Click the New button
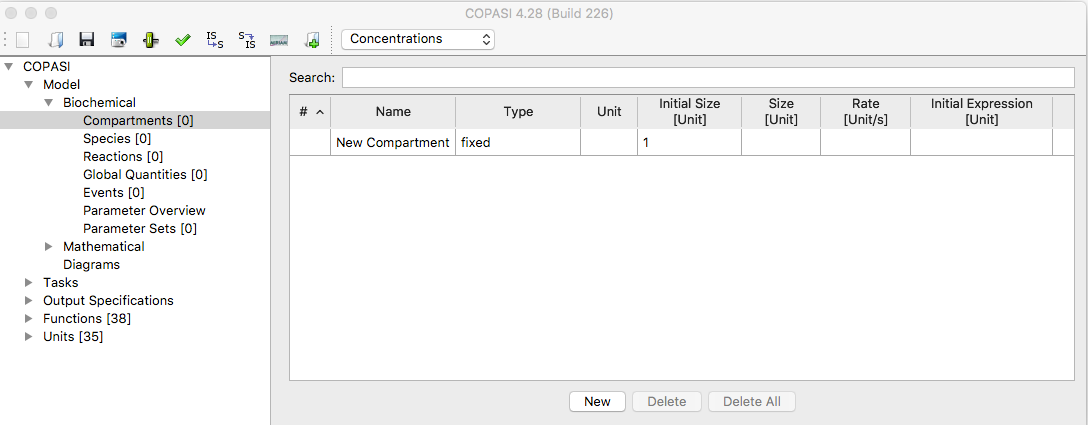Image resolution: width=1088 pixels, height=425 pixels. tap(597, 401)
